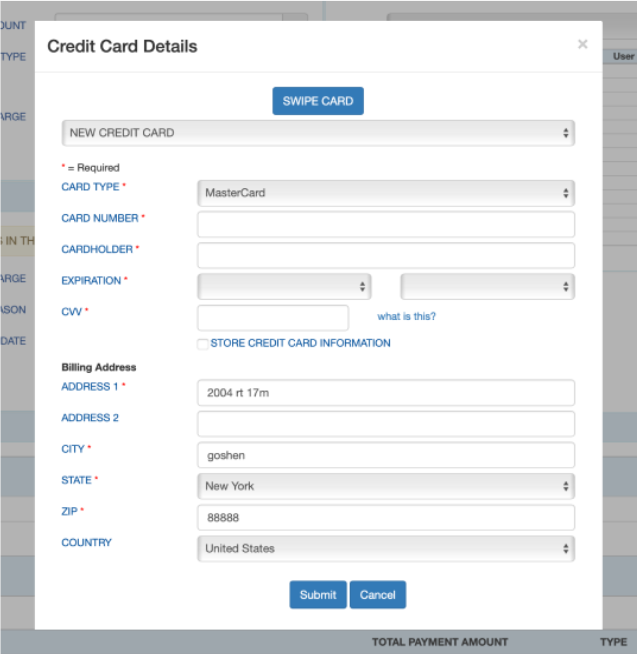Click the City field containing goshen
This screenshot has width=637, height=654.
386,455
